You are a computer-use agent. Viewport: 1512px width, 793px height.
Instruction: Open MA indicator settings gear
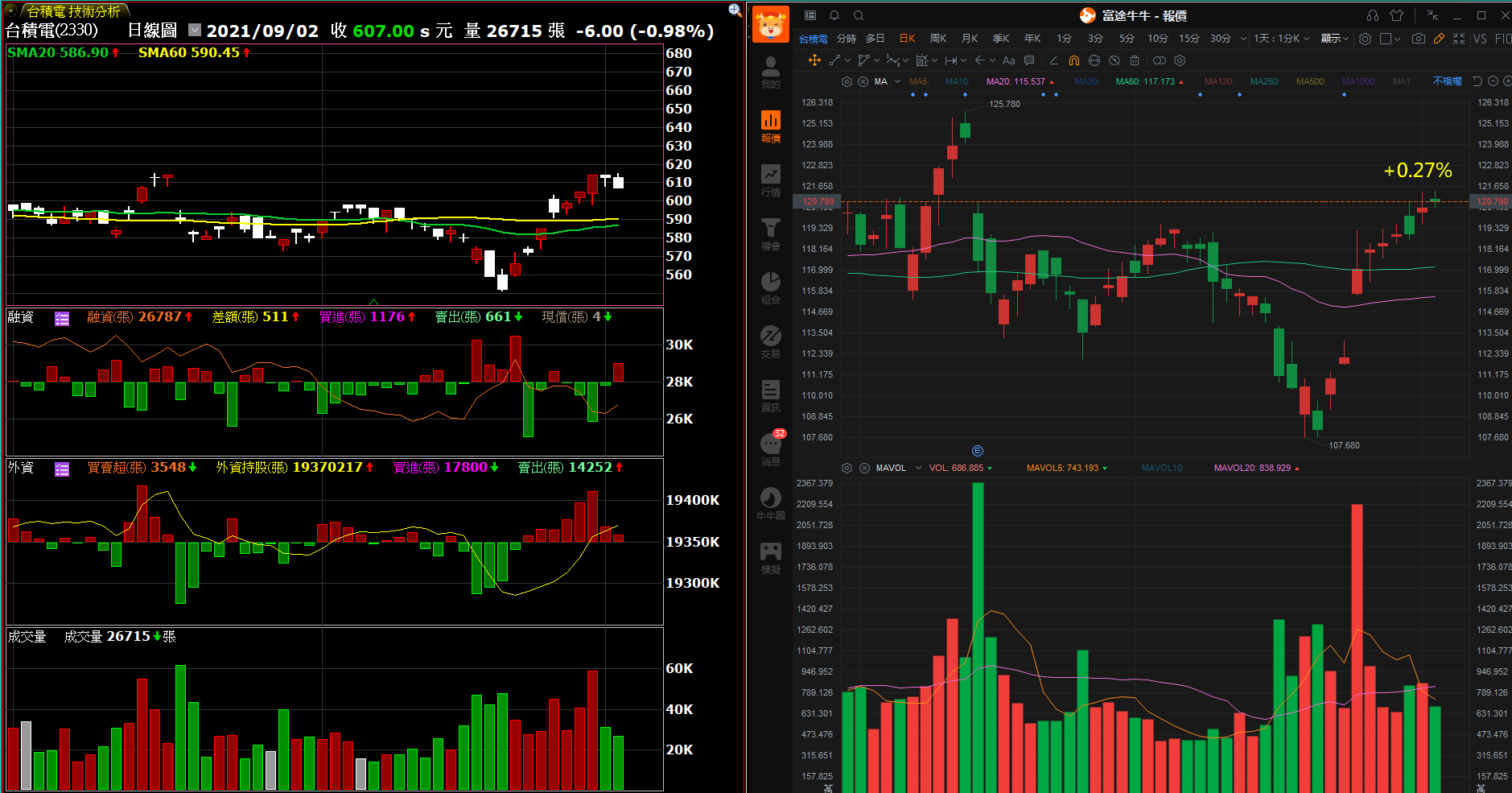point(847,81)
